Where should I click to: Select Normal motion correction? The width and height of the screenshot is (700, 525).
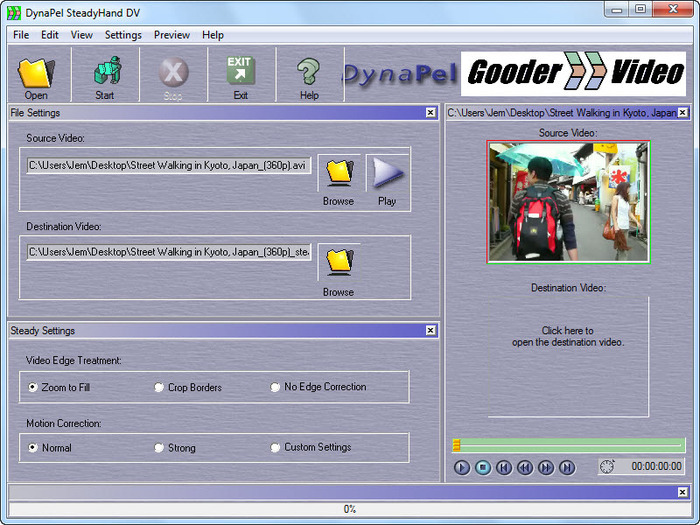(x=33, y=447)
